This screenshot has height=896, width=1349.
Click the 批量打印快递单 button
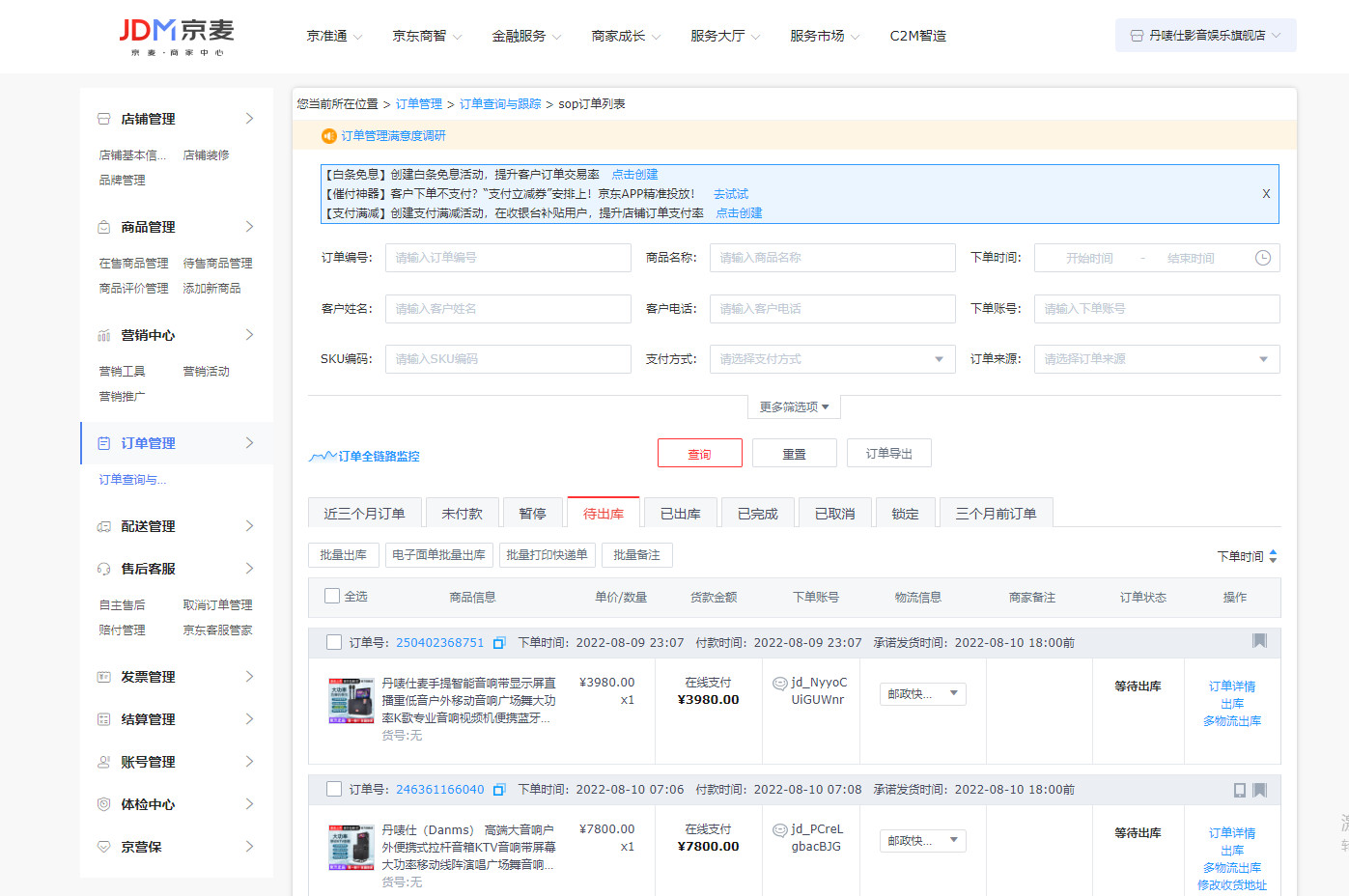click(547, 555)
